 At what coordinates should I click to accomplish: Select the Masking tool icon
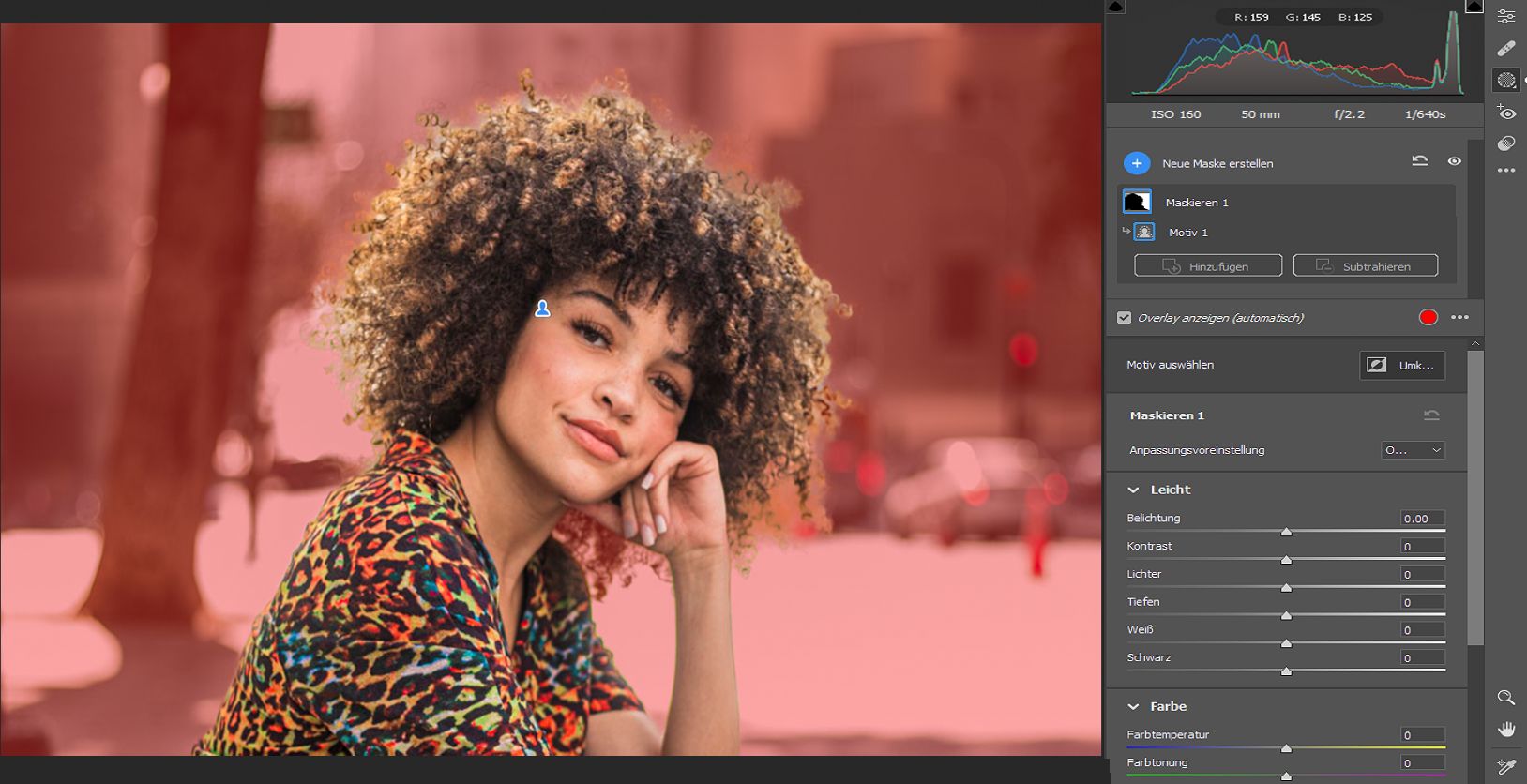tap(1506, 81)
